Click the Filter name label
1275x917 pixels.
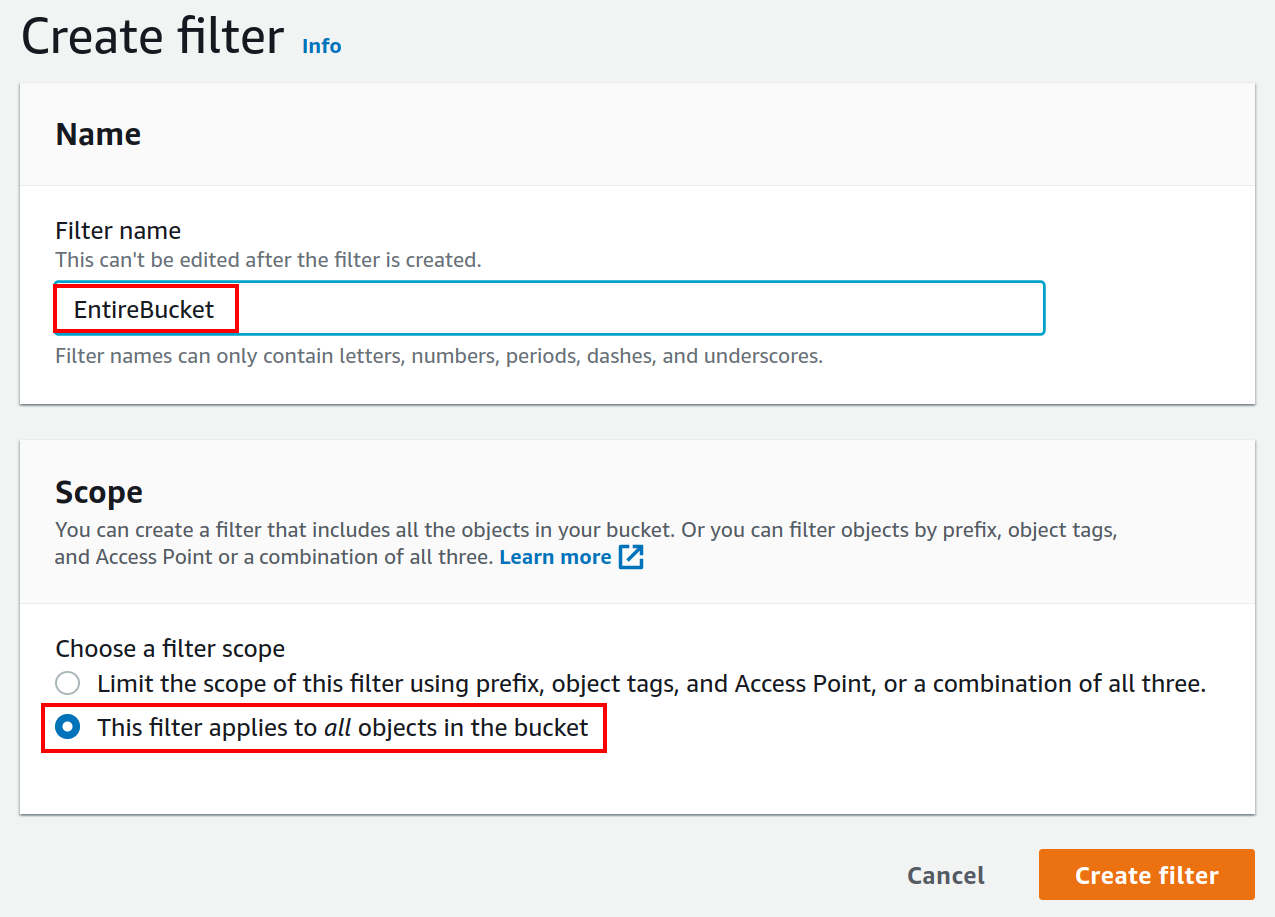[x=118, y=231]
